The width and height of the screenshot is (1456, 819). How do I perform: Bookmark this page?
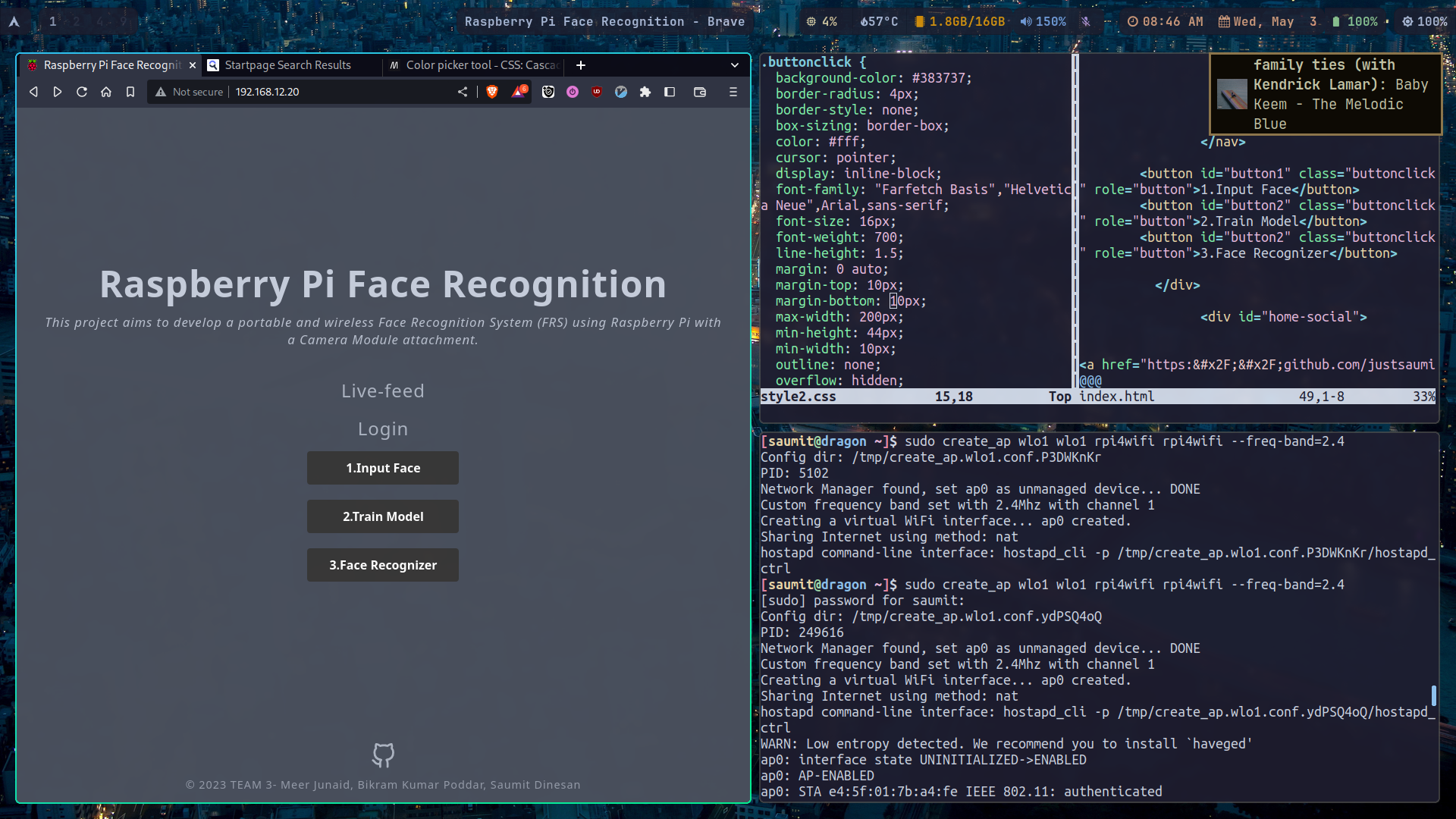[130, 92]
